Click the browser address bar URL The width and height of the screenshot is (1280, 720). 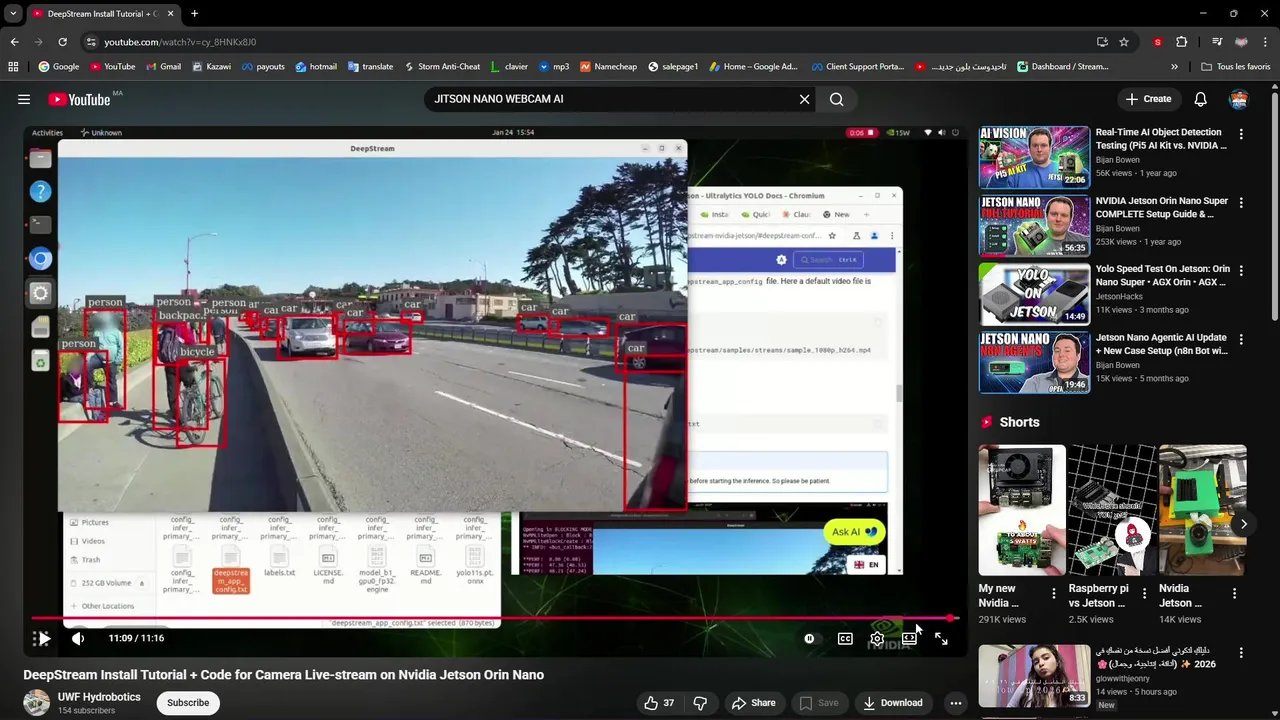(180, 42)
